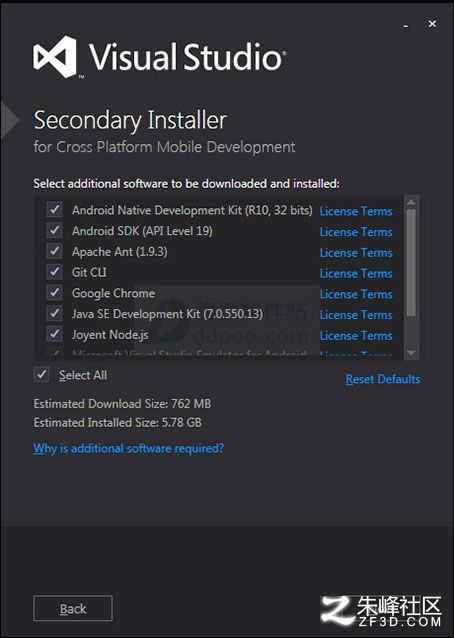The image size is (454, 638).
Task: Click the software list scroll down arrow
Action: [x=411, y=353]
